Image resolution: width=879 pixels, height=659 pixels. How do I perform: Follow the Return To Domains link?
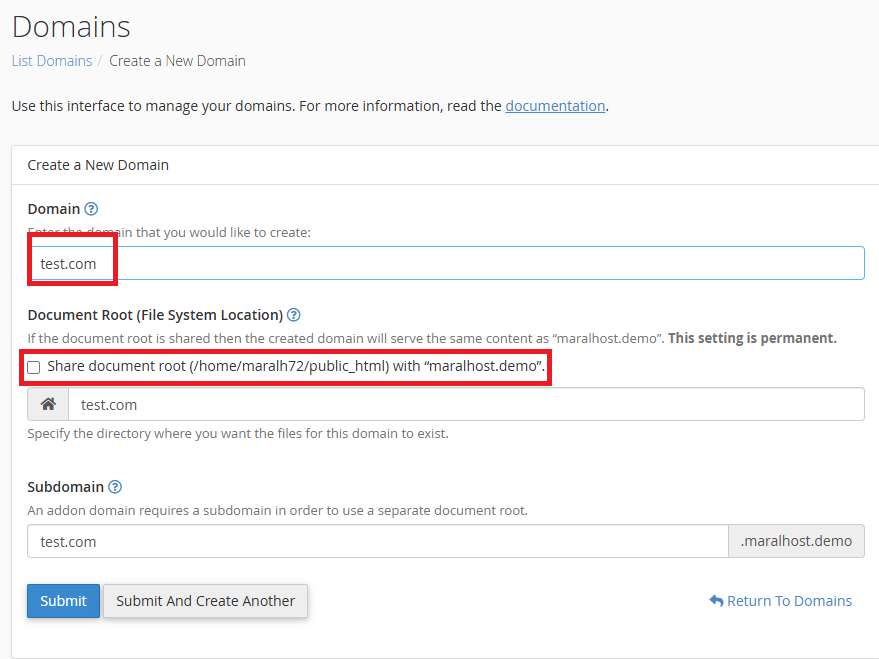789,601
